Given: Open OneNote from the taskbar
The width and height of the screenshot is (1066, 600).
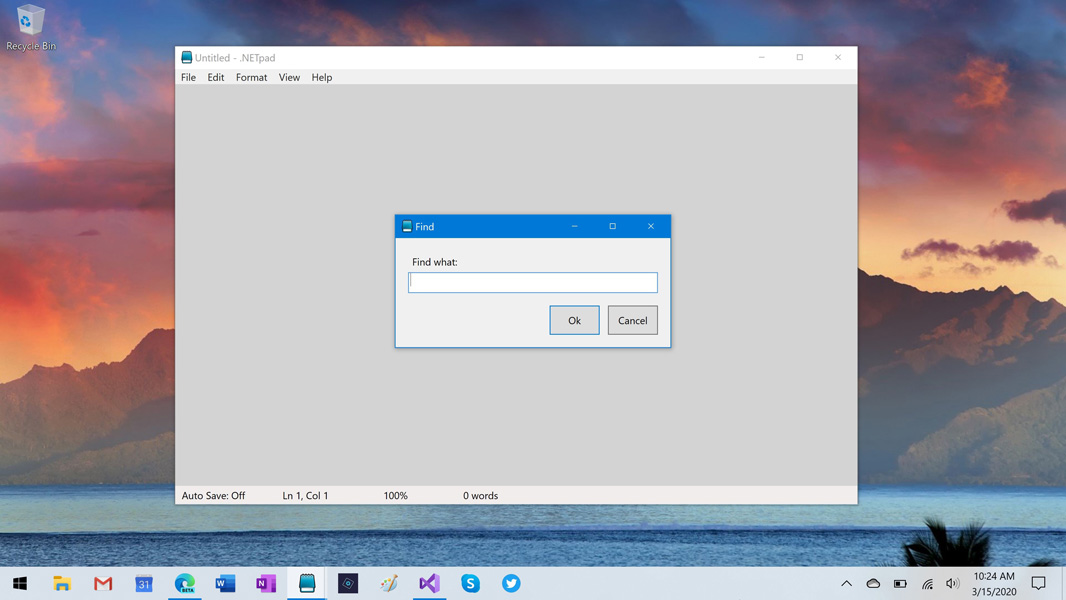Looking at the screenshot, I should tap(266, 584).
